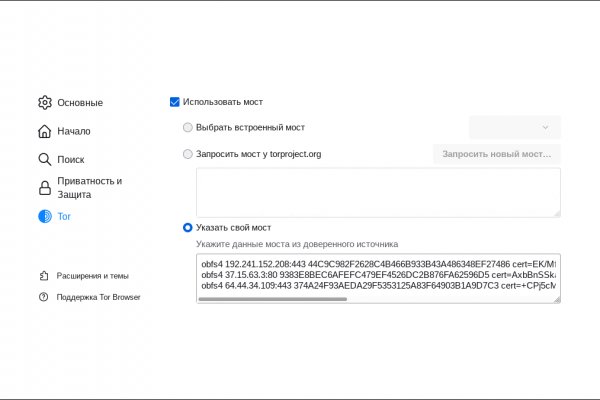Expand the built-in bridge dropdown list
This screenshot has height=400, width=600.
click(515, 127)
